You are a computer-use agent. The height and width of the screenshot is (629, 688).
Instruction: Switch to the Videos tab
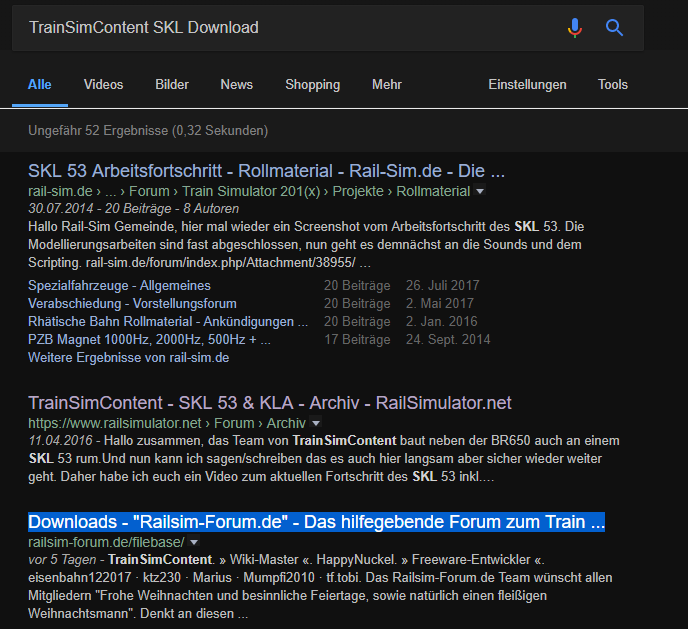[x=103, y=85]
